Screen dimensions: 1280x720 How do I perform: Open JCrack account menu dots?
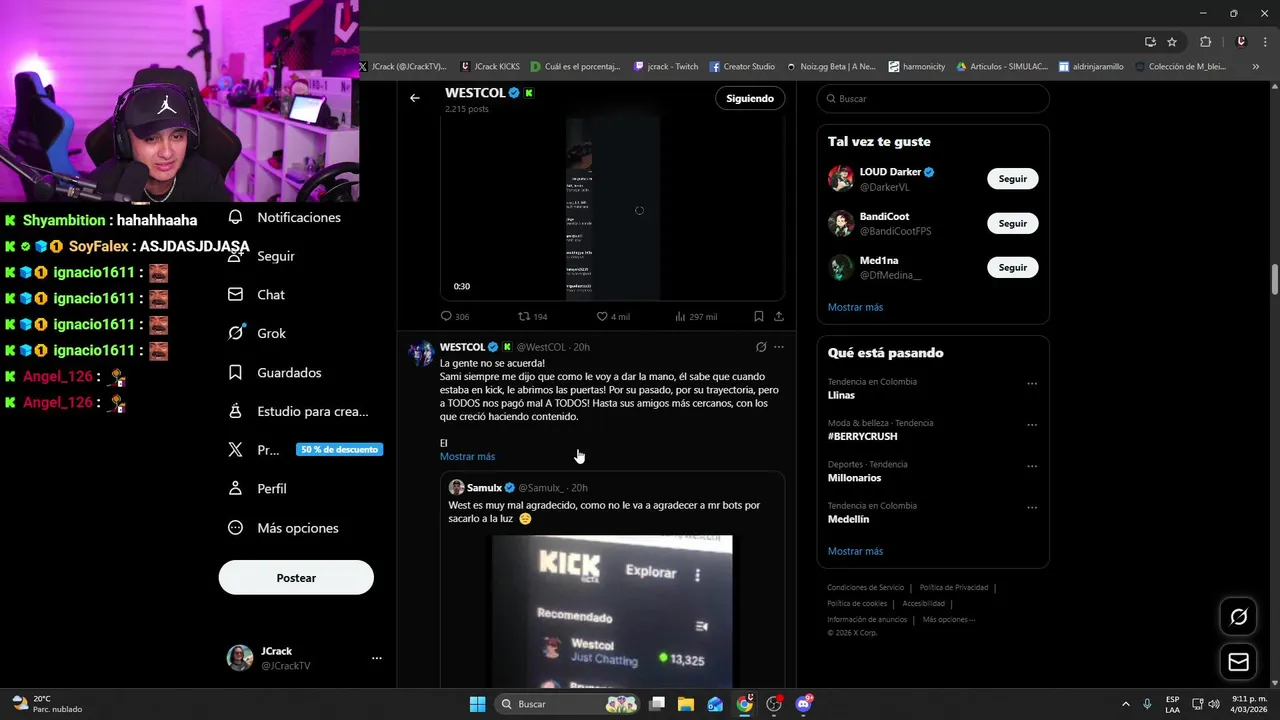(377, 658)
